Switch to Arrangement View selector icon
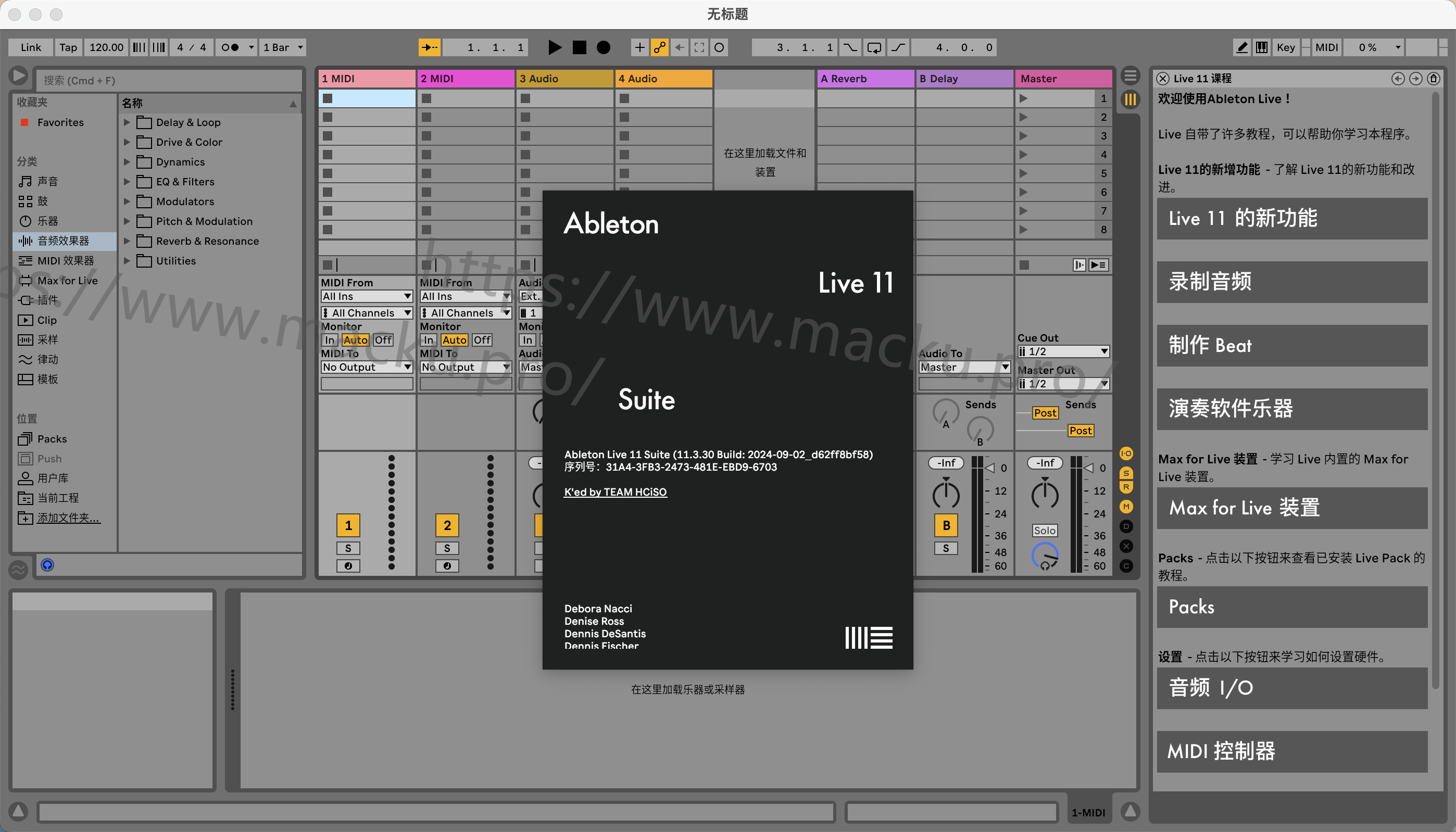 click(x=1129, y=75)
